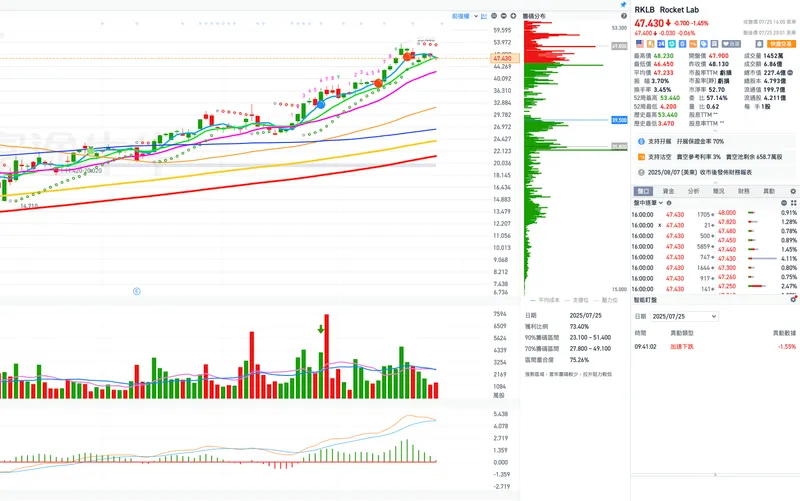Click the 47.250 price row in distribution list
The height and width of the screenshot is (501, 800).
[x=757, y=286]
